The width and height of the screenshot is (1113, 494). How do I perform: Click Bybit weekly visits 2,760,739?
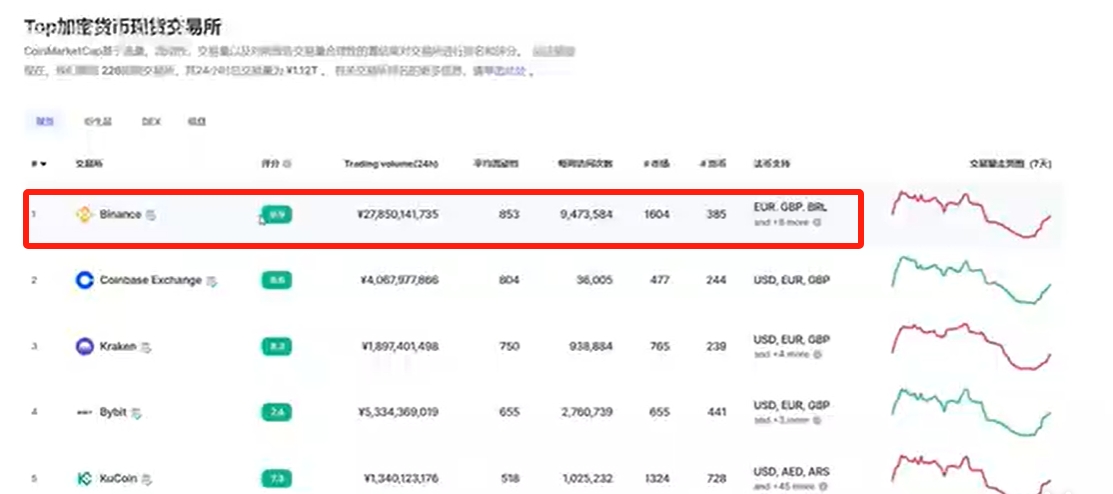click(x=586, y=412)
